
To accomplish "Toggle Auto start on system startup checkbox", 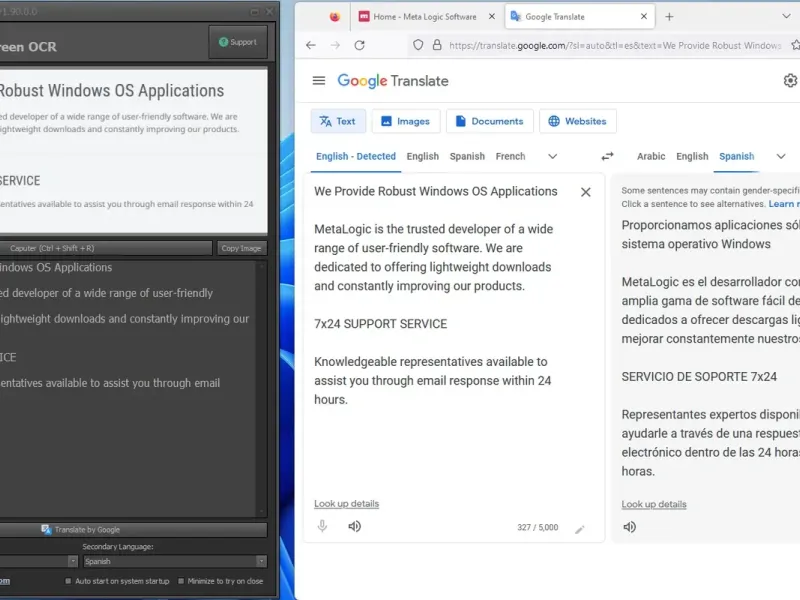I will tap(68, 581).
